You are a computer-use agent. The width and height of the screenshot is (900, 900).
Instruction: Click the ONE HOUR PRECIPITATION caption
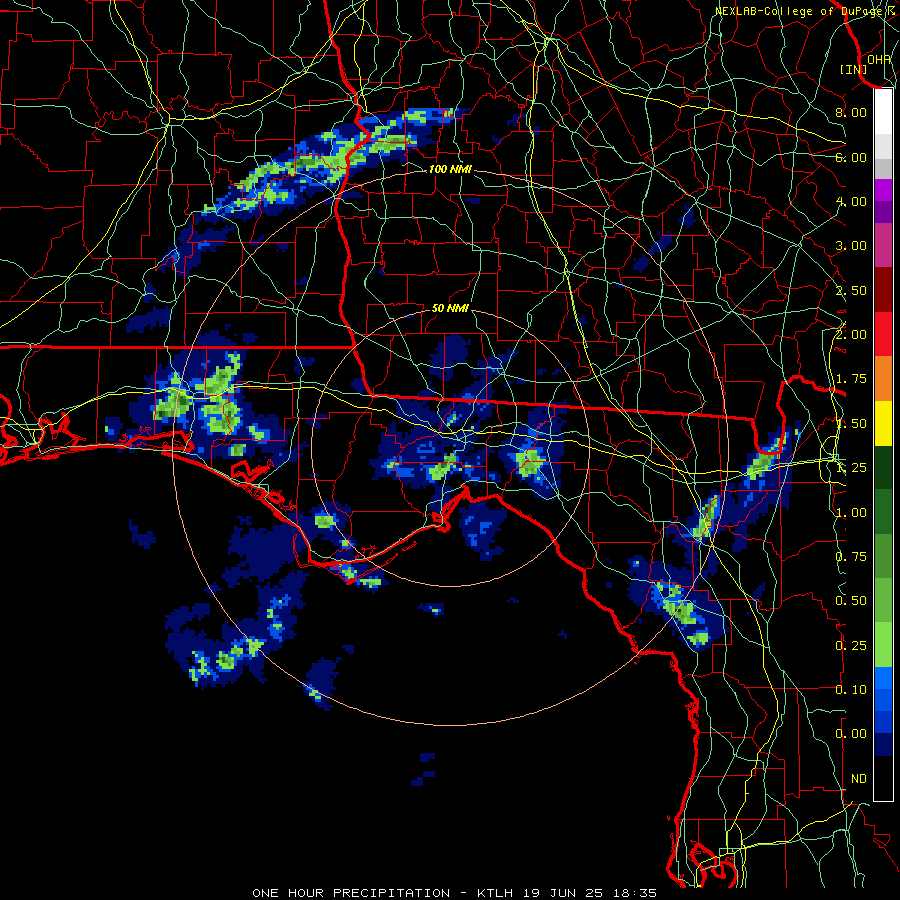[x=351, y=893]
